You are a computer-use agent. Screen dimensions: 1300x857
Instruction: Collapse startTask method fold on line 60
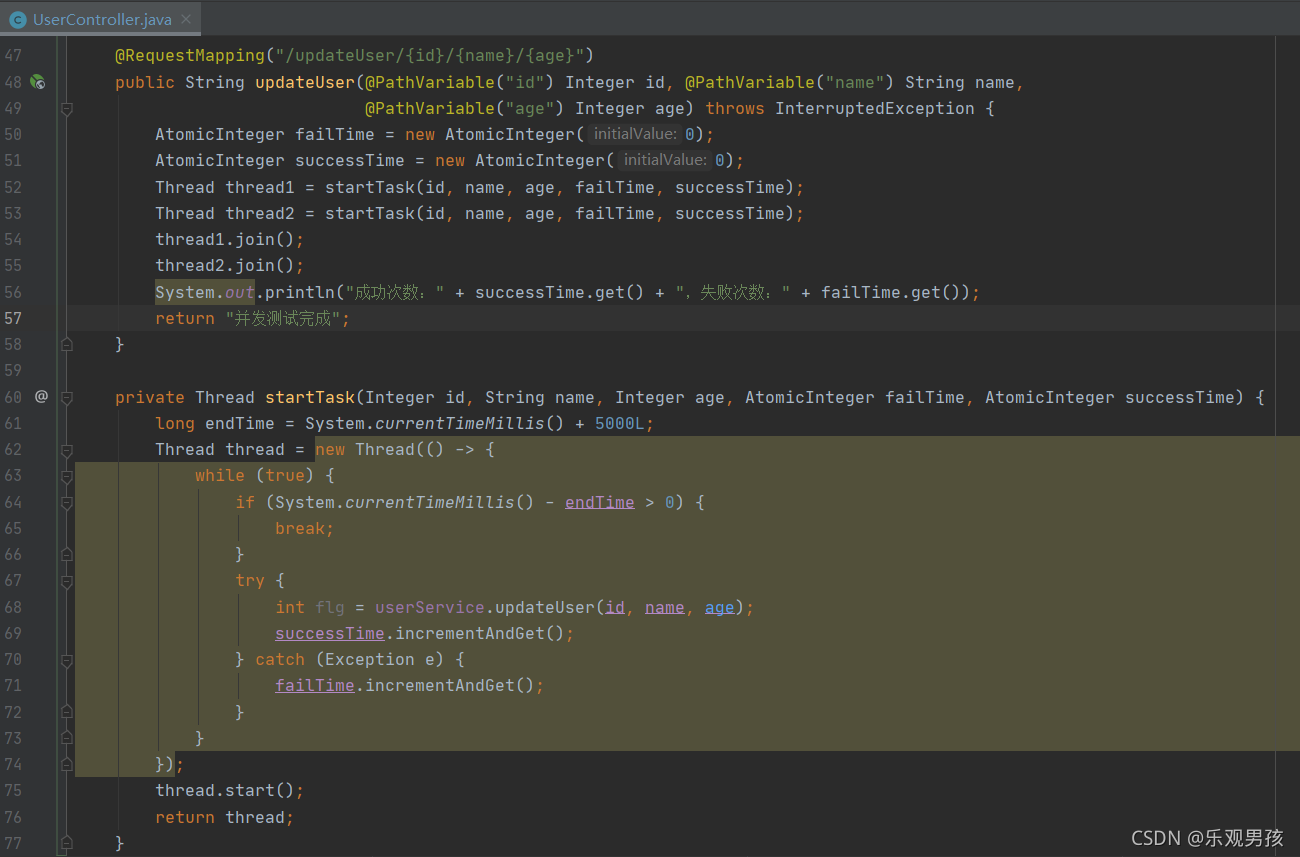pos(67,397)
